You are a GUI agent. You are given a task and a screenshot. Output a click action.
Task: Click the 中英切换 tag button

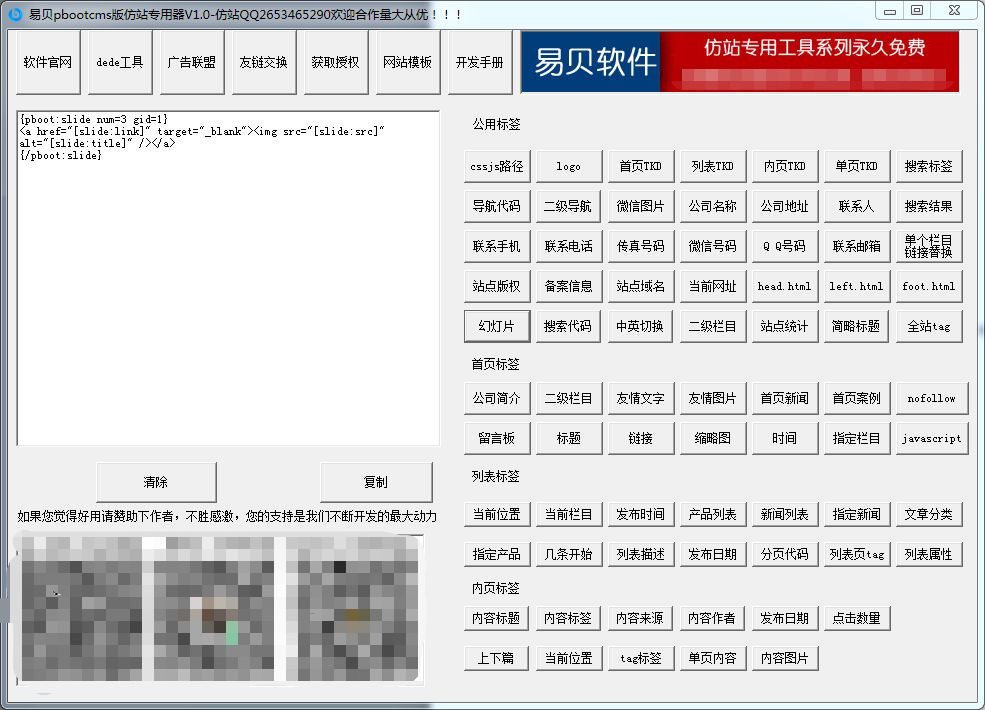click(640, 325)
